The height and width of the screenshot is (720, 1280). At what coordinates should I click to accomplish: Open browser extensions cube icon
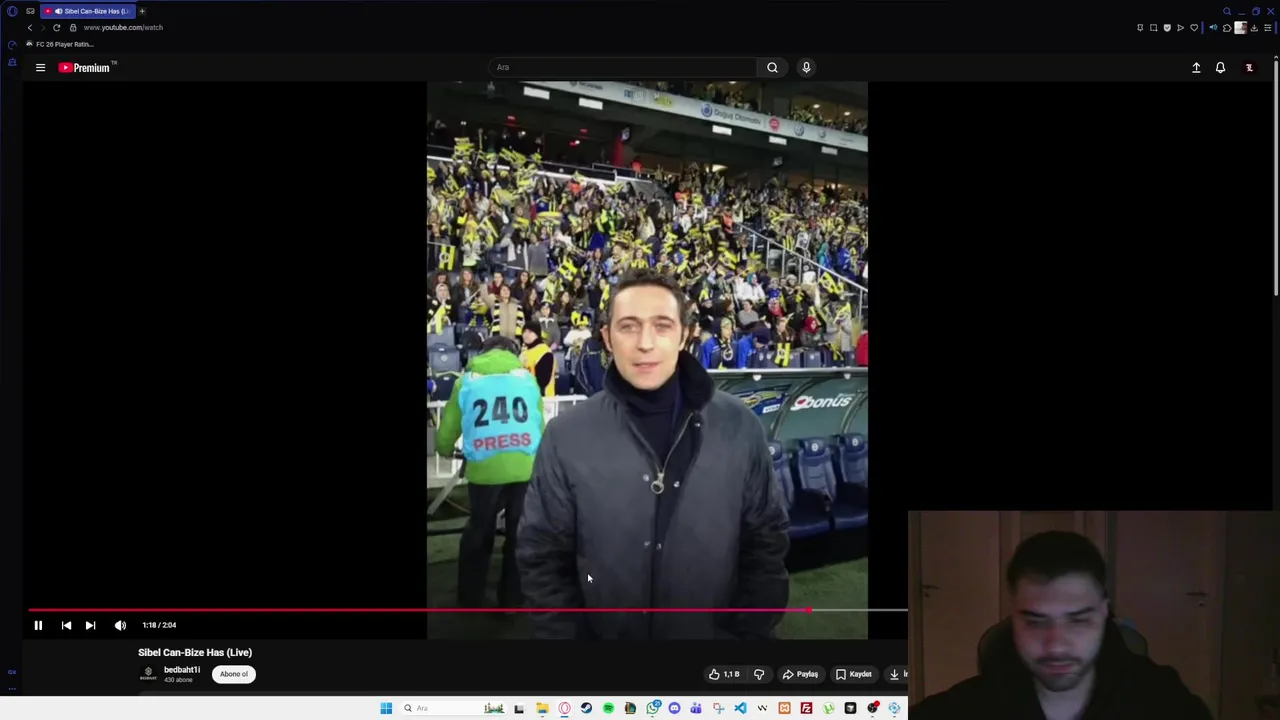tap(1227, 27)
